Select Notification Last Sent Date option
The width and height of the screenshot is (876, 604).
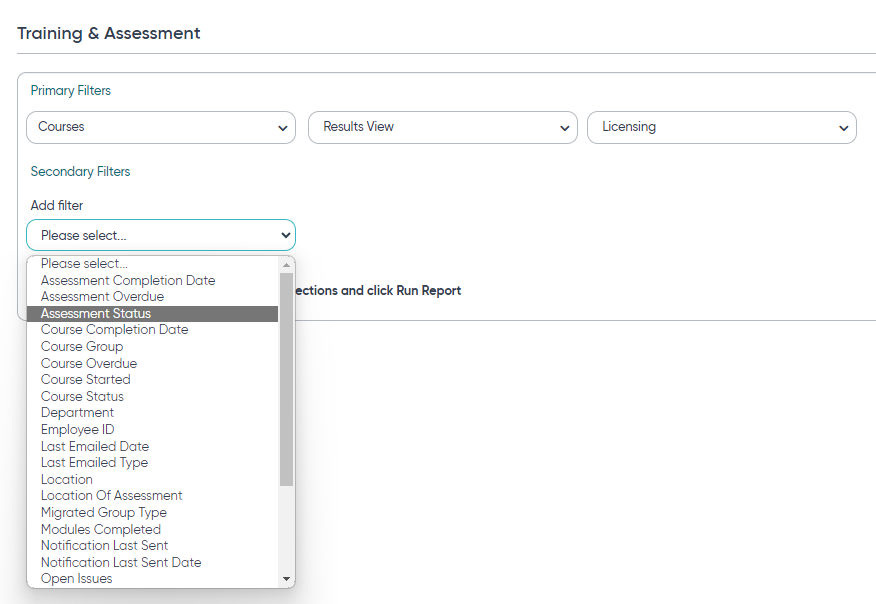coord(153,562)
